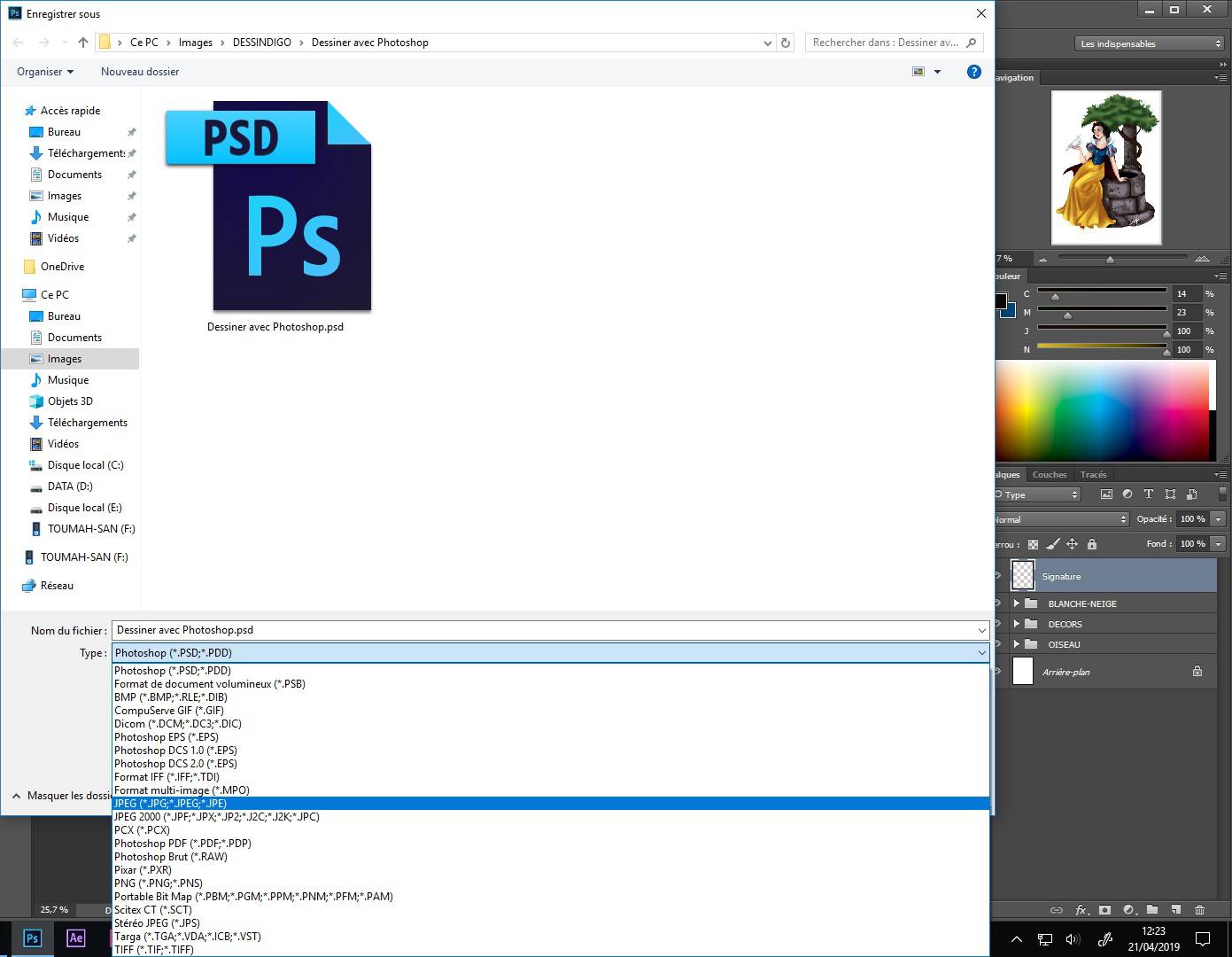Add a layer mask via the mask icon
The height and width of the screenshot is (957, 1232).
[x=1104, y=910]
